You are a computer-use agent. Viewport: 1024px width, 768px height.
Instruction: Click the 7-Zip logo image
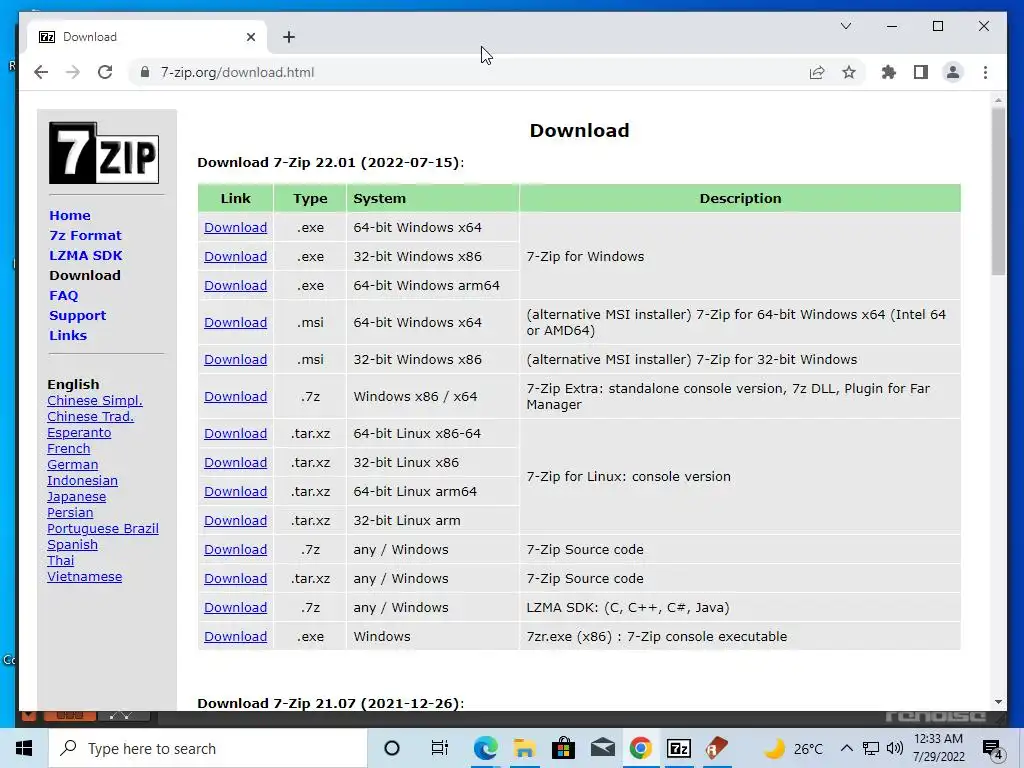pyautogui.click(x=104, y=153)
